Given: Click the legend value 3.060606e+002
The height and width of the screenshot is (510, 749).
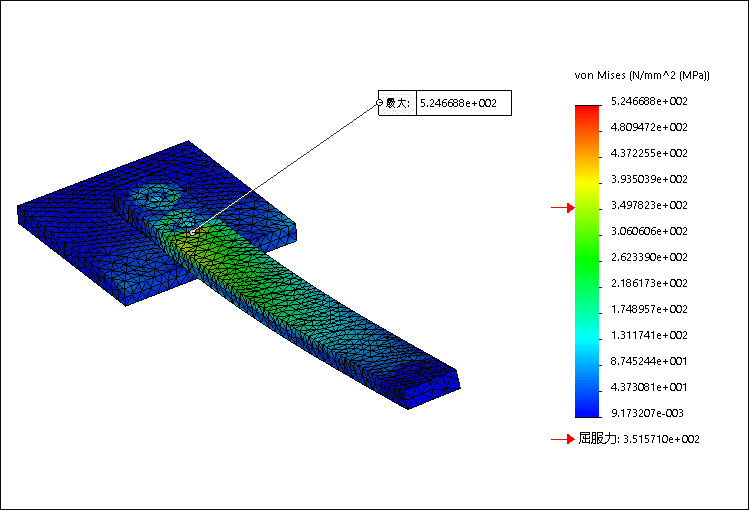Looking at the screenshot, I should [649, 231].
